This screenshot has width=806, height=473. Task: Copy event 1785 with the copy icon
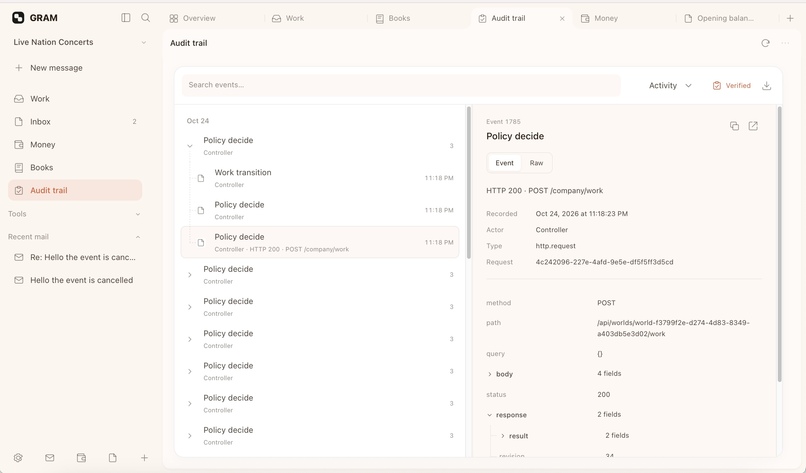pos(734,126)
